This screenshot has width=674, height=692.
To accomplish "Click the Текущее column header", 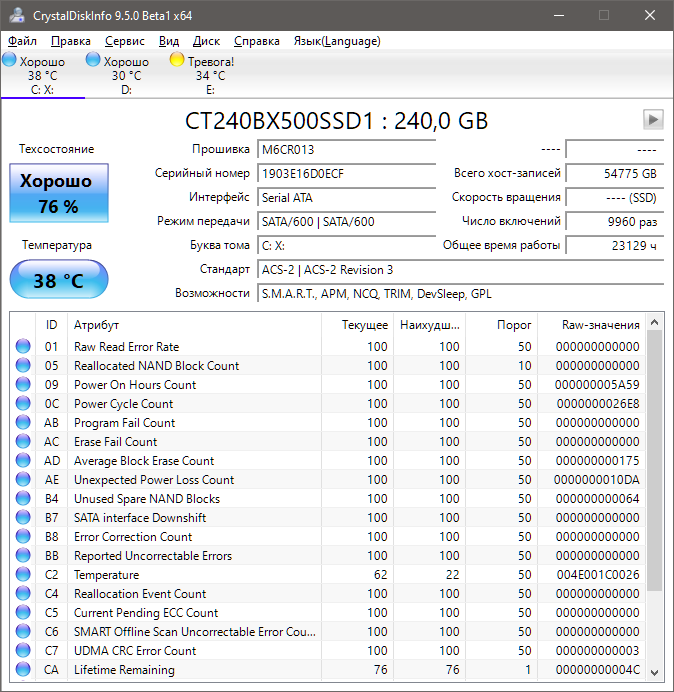I will pos(358,325).
